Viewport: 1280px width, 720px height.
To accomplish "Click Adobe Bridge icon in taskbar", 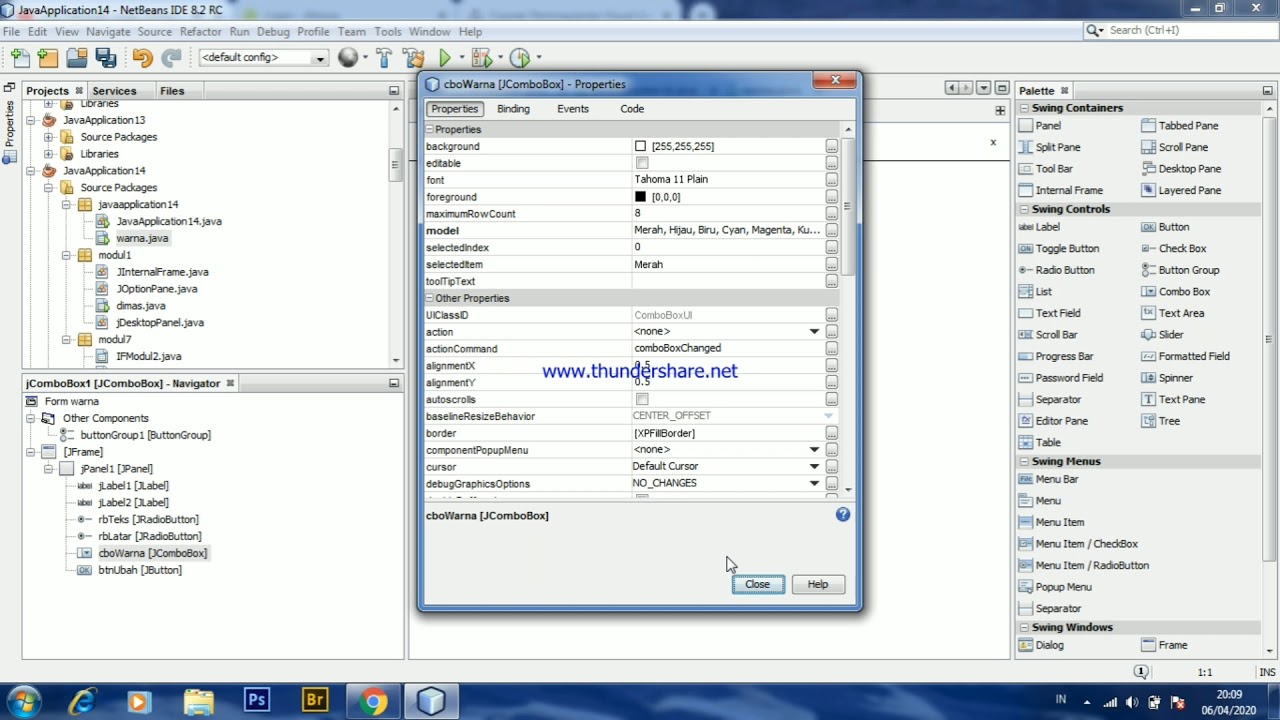I will (315, 701).
